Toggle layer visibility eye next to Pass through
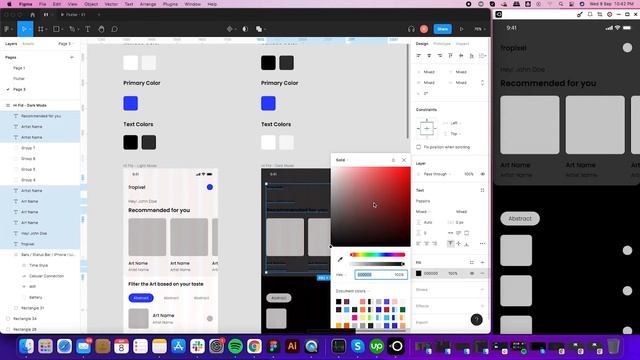640x360 pixels. (x=482, y=174)
